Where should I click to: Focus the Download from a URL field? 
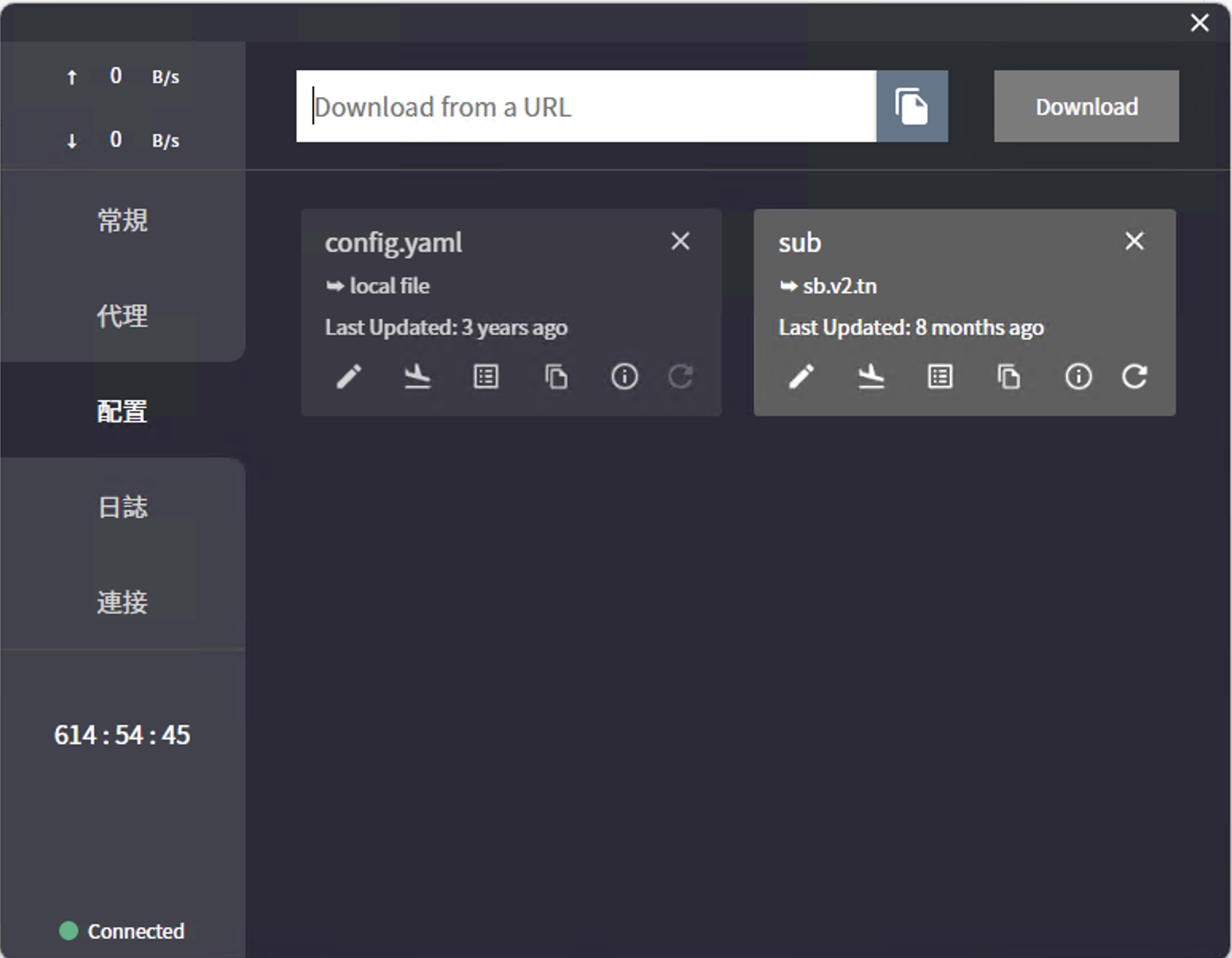tap(586, 107)
